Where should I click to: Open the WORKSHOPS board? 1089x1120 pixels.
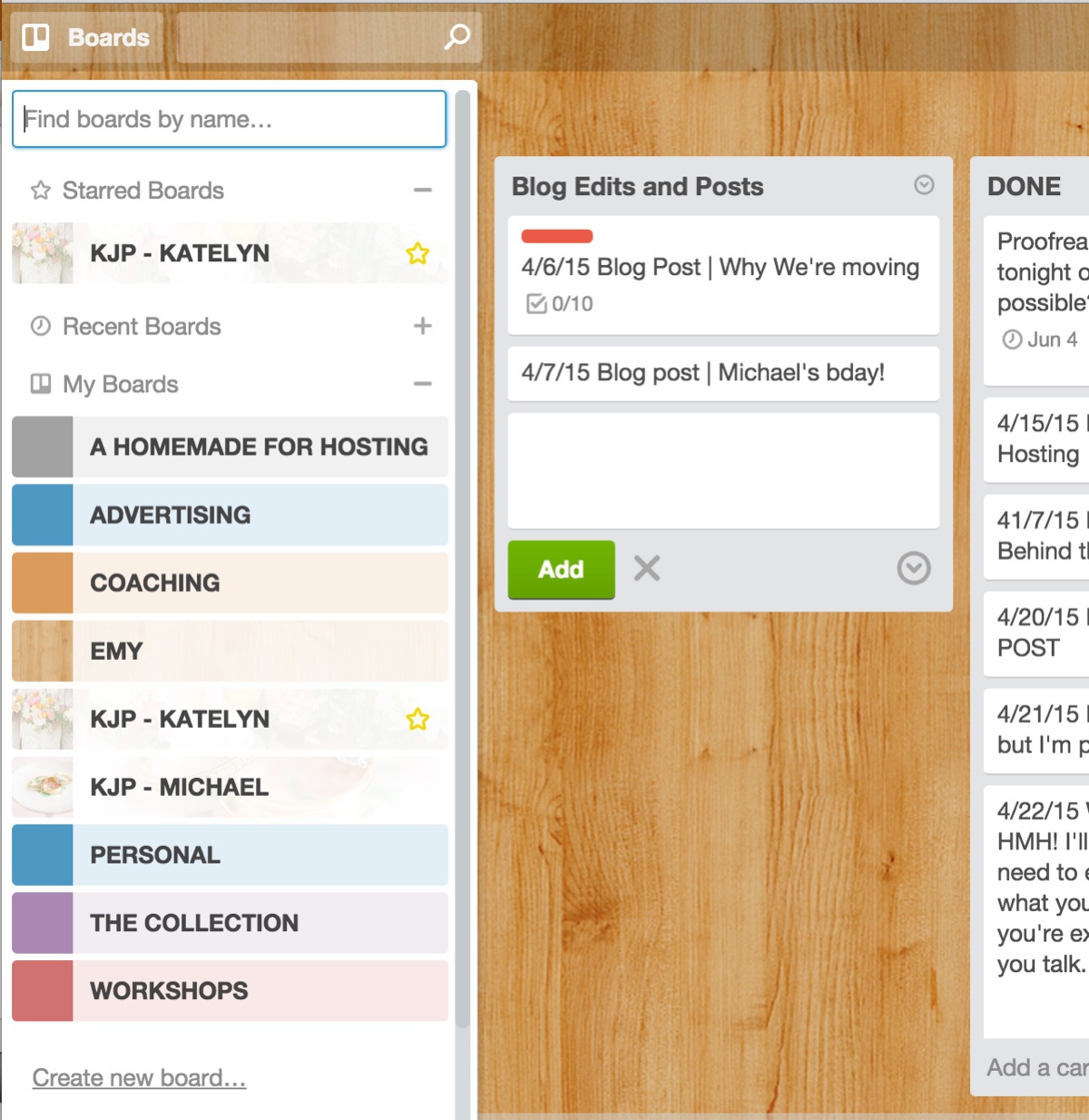[230, 991]
